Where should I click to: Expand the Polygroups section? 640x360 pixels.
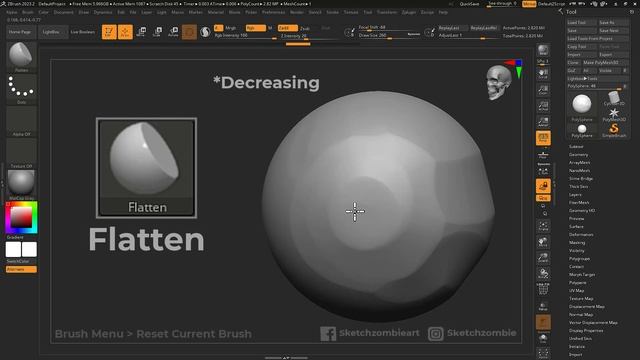click(580, 259)
